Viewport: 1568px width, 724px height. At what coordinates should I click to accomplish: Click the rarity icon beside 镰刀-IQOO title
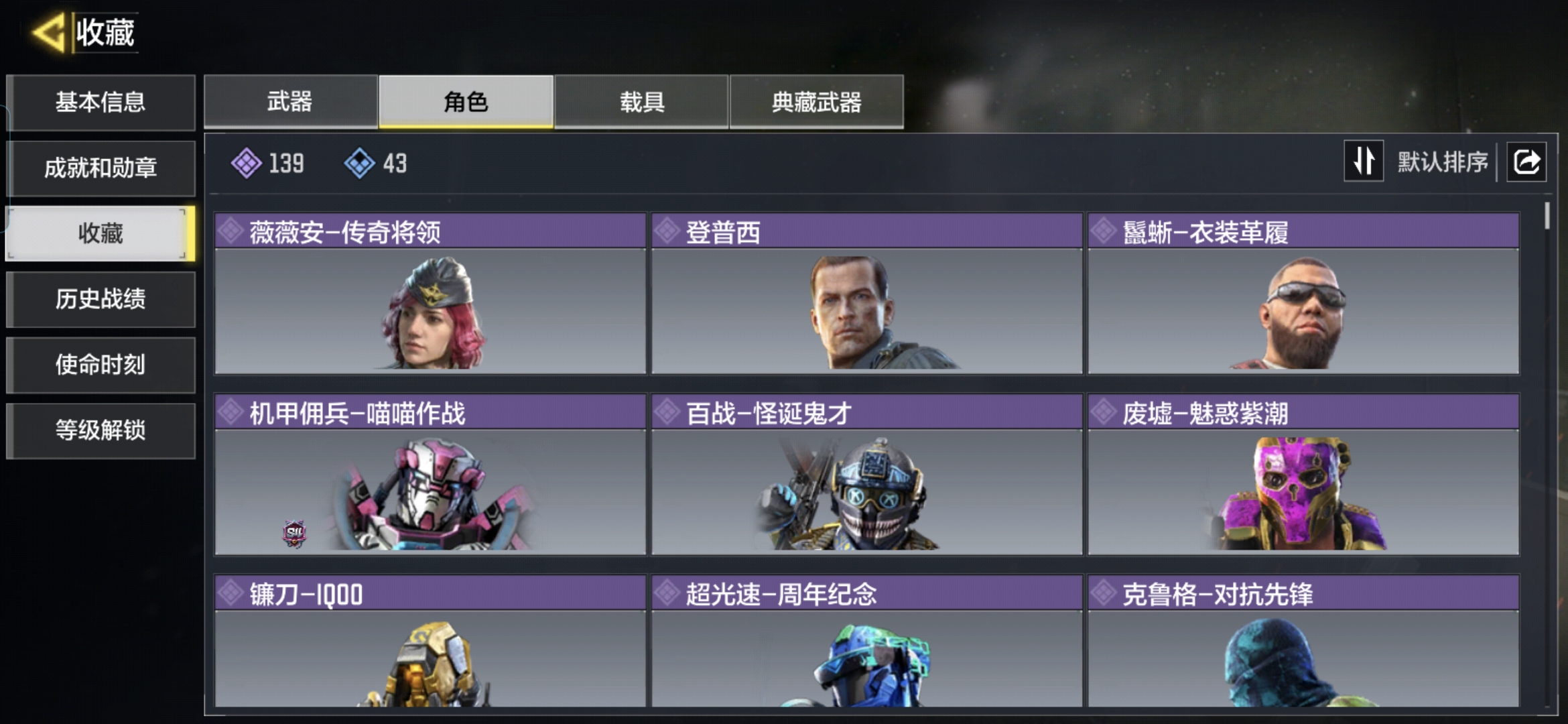(231, 593)
